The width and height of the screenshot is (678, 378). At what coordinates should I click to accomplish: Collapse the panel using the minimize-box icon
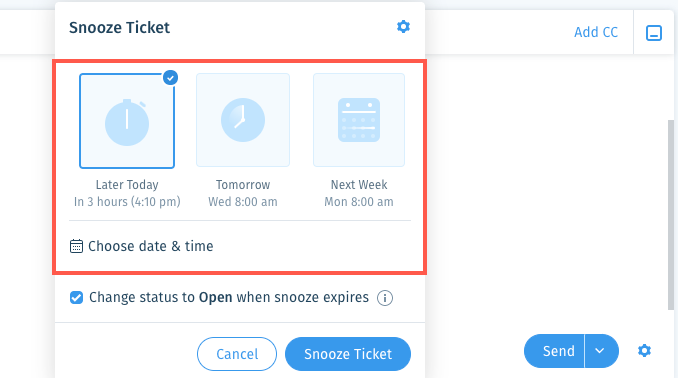coord(654,33)
